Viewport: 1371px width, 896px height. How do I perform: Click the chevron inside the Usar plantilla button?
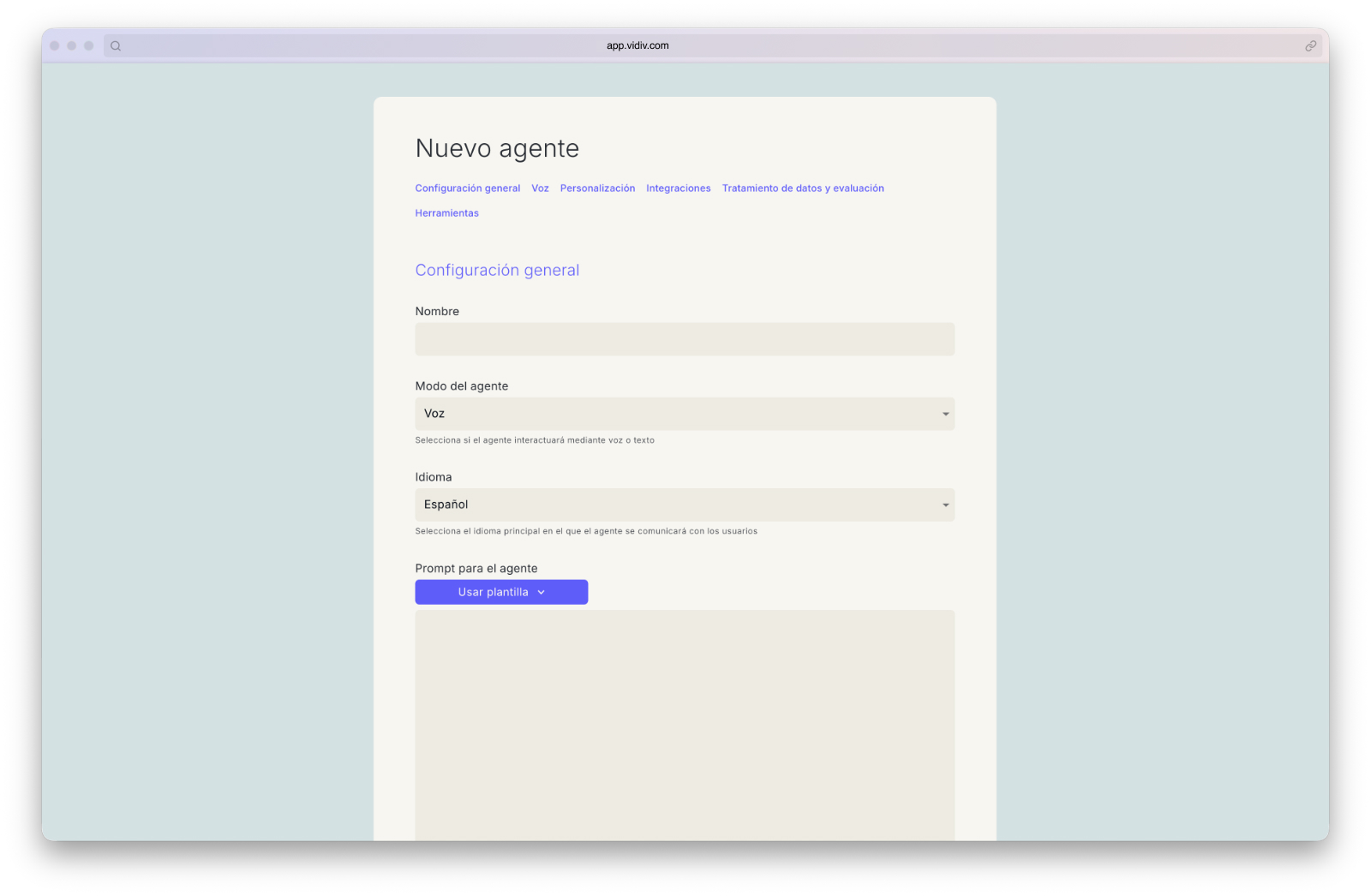click(541, 592)
